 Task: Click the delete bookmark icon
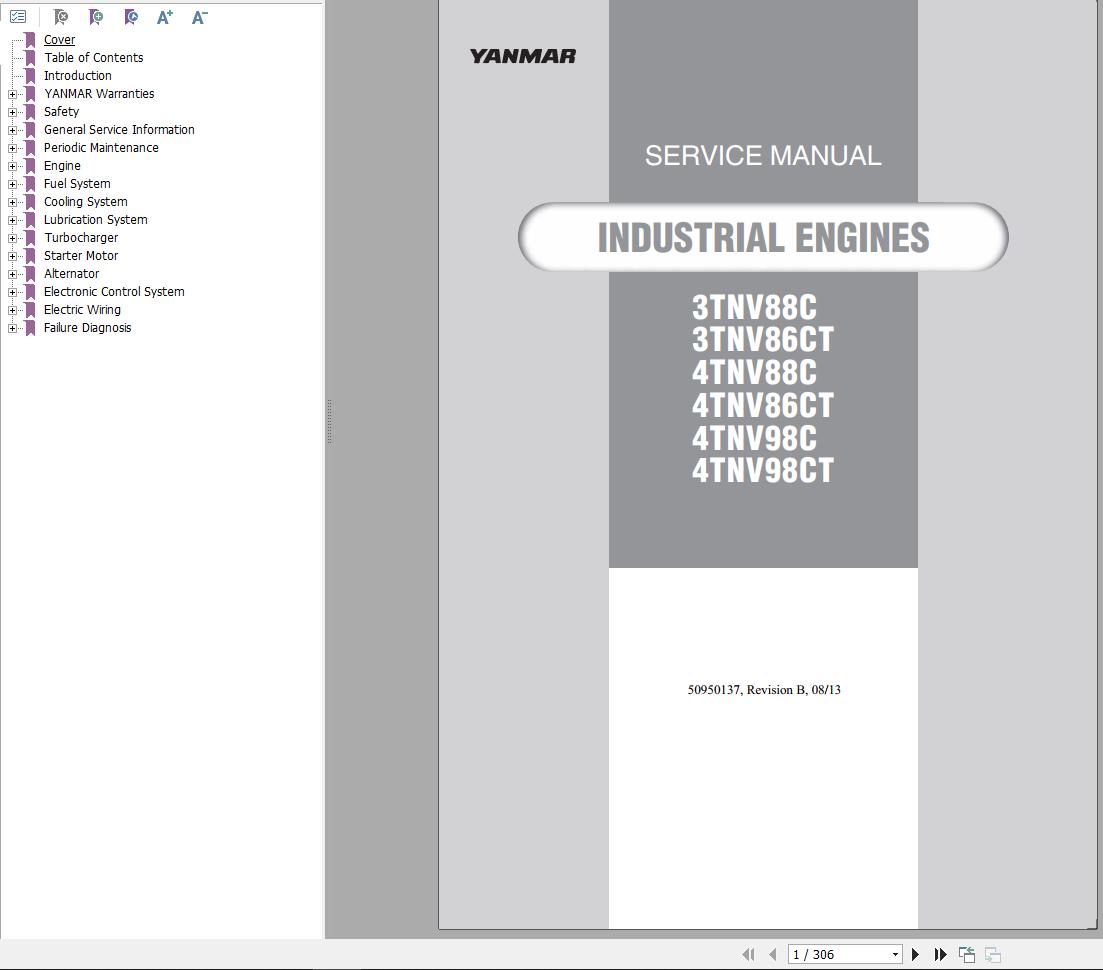pos(61,17)
